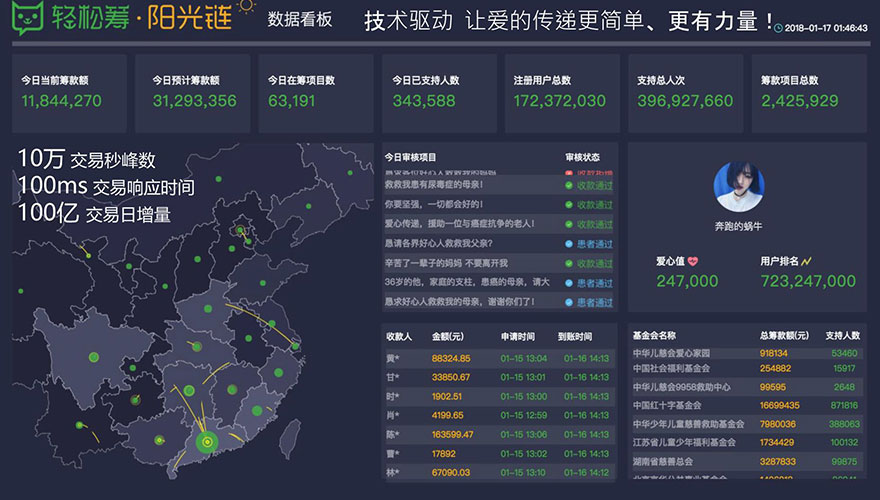Click the green check icon for 辛苦了一辈子的妈妈 row

pos(569,263)
